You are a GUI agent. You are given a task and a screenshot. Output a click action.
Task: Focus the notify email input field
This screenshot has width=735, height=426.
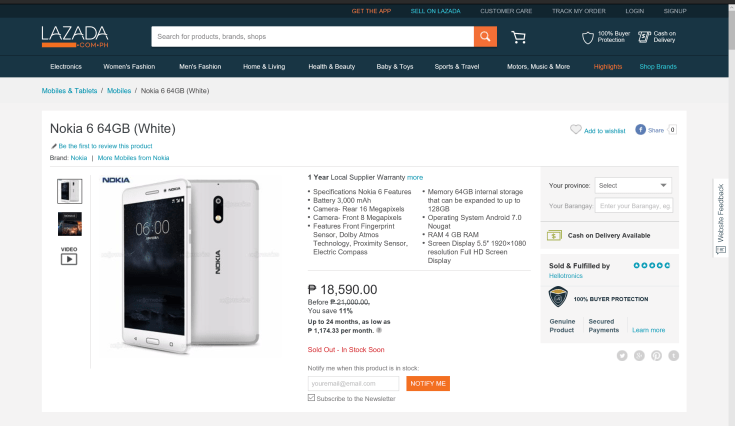(354, 383)
